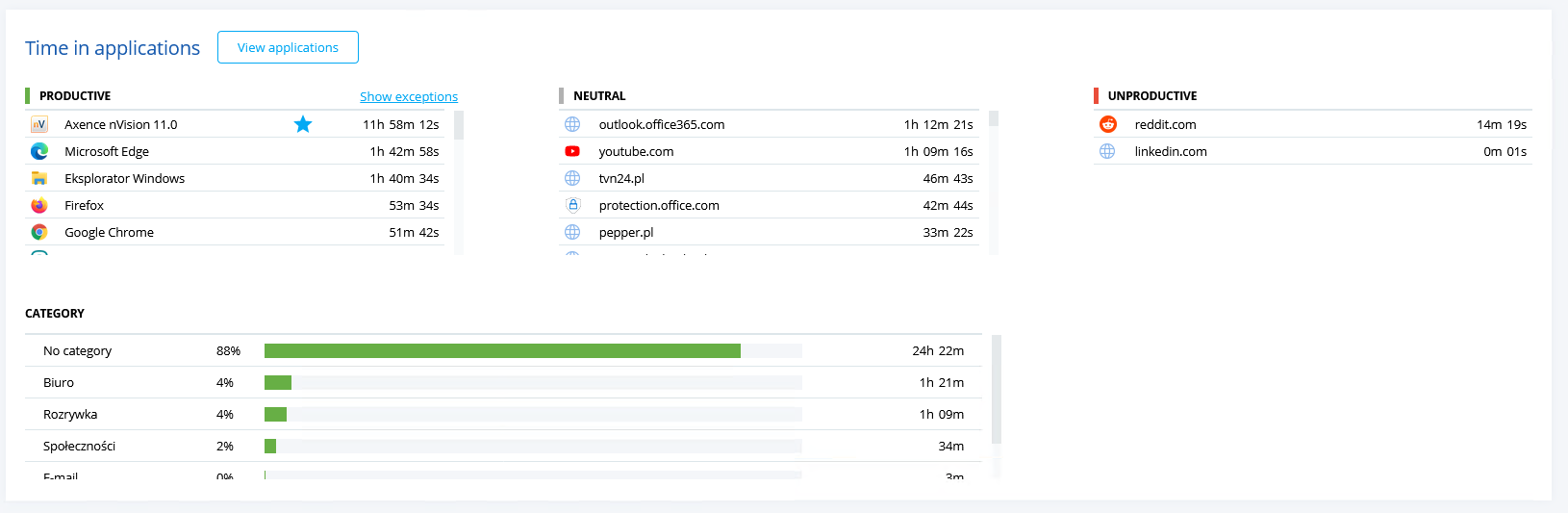Click the tvn24.pl globe icon
This screenshot has height=513, width=1568.
[572, 178]
